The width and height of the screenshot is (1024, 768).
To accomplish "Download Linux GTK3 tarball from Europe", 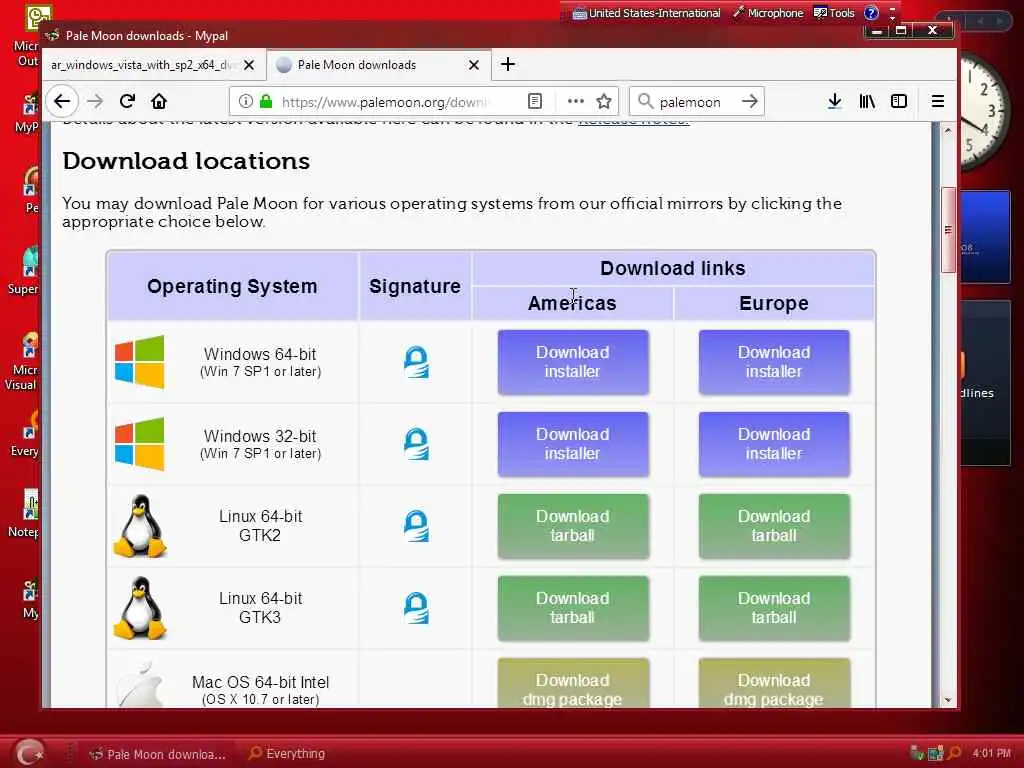I will [x=774, y=608].
